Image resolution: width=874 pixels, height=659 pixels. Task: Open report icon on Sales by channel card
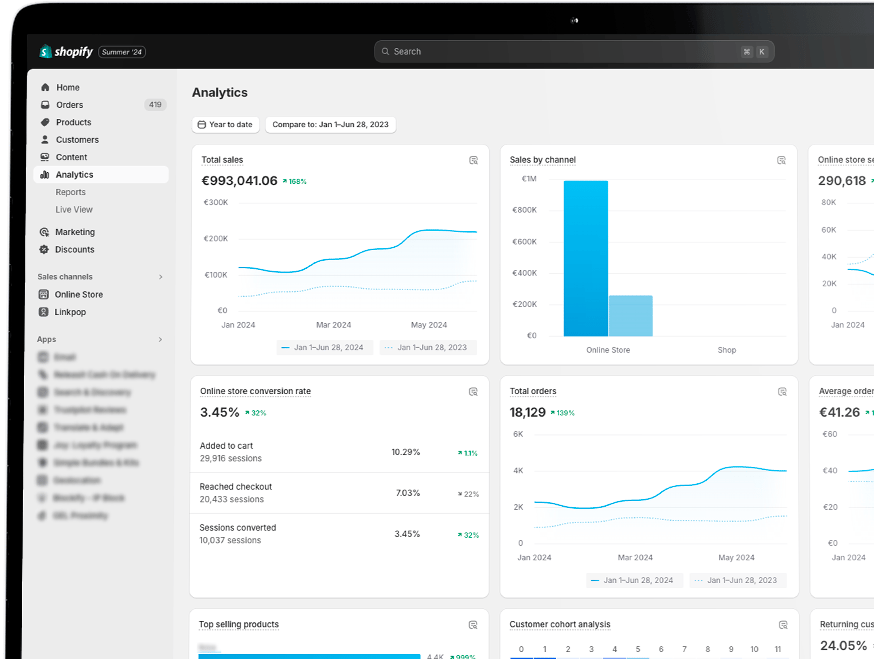pyautogui.click(x=781, y=161)
